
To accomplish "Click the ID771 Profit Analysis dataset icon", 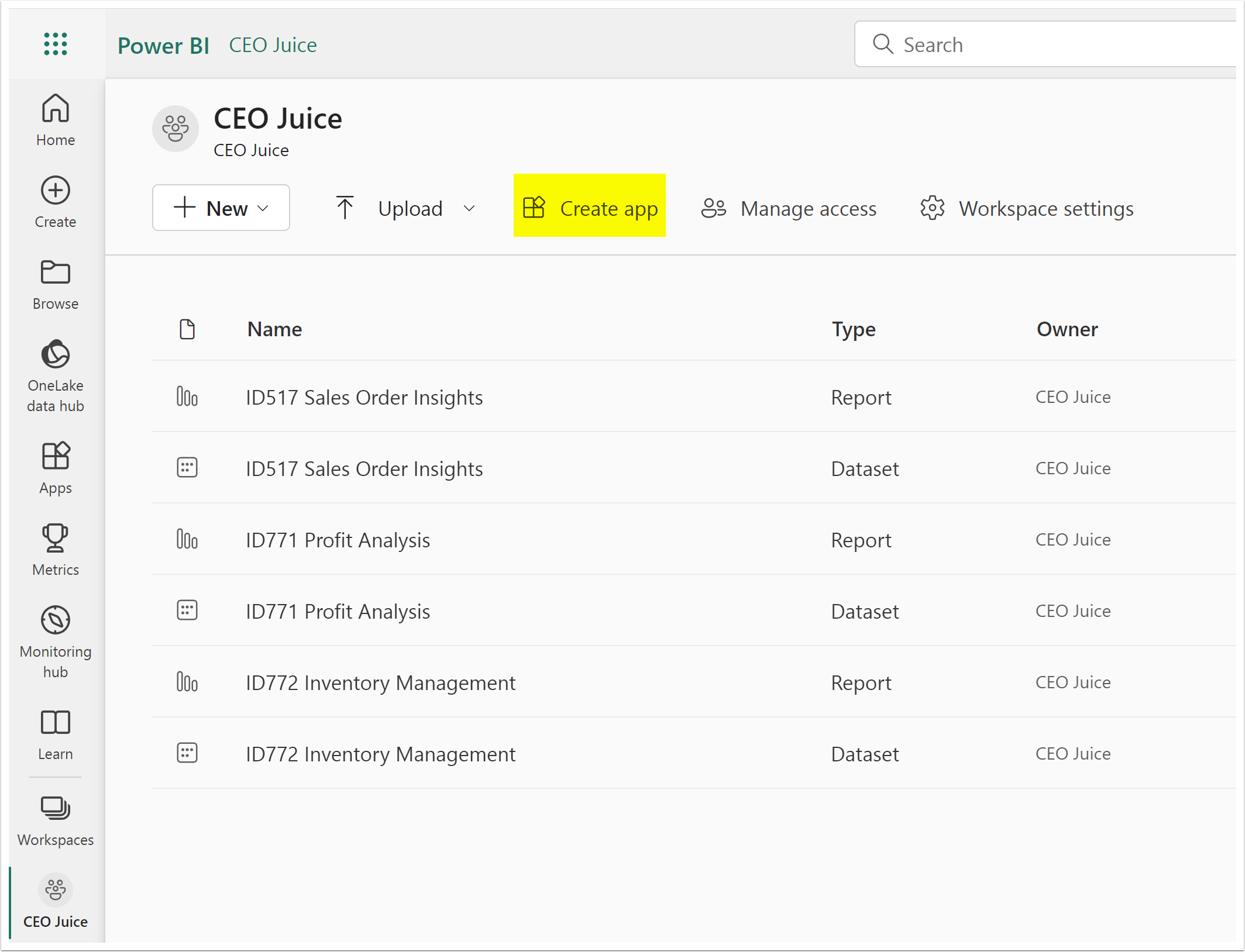I will (x=187, y=610).
